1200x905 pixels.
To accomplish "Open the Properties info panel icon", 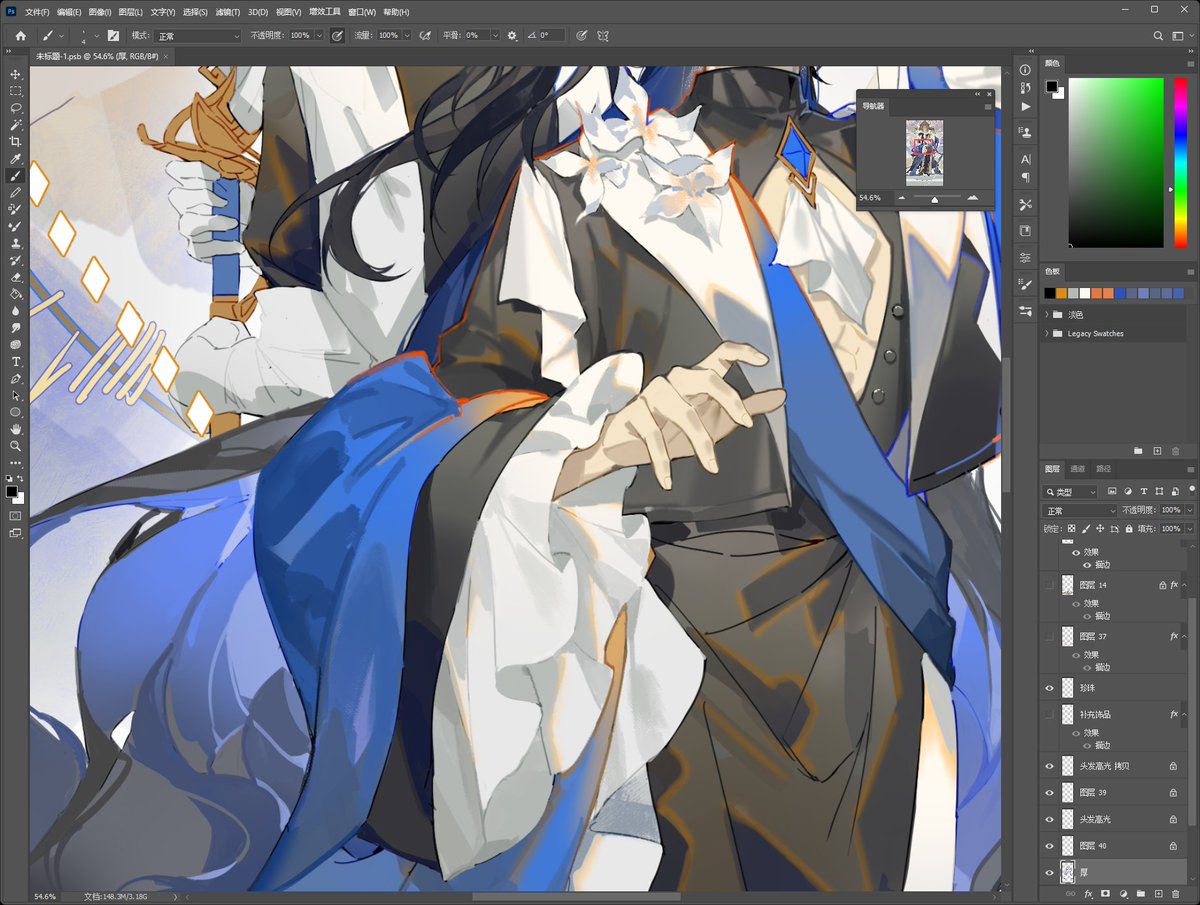I will [x=1025, y=69].
